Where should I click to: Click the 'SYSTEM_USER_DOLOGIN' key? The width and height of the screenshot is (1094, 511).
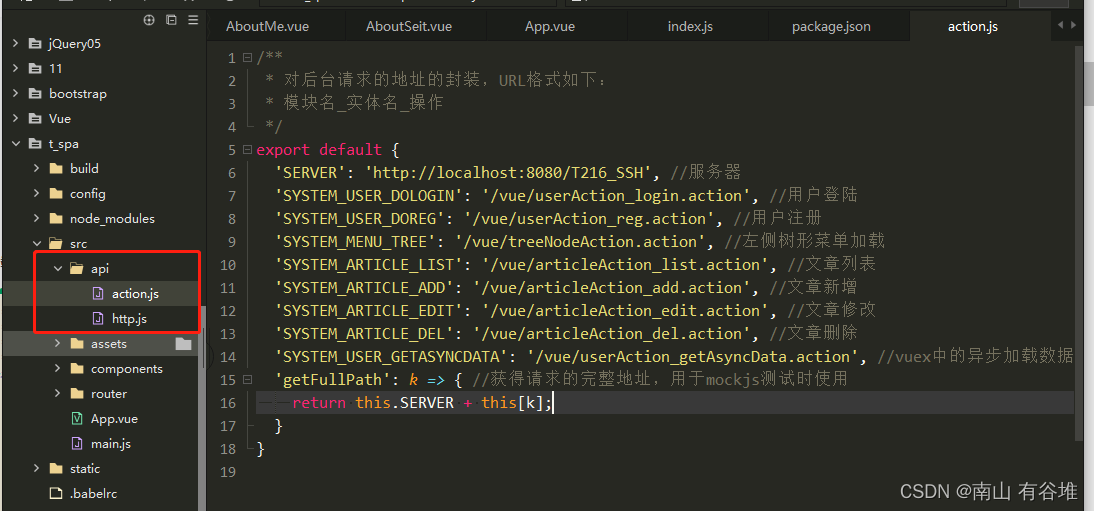point(369,195)
